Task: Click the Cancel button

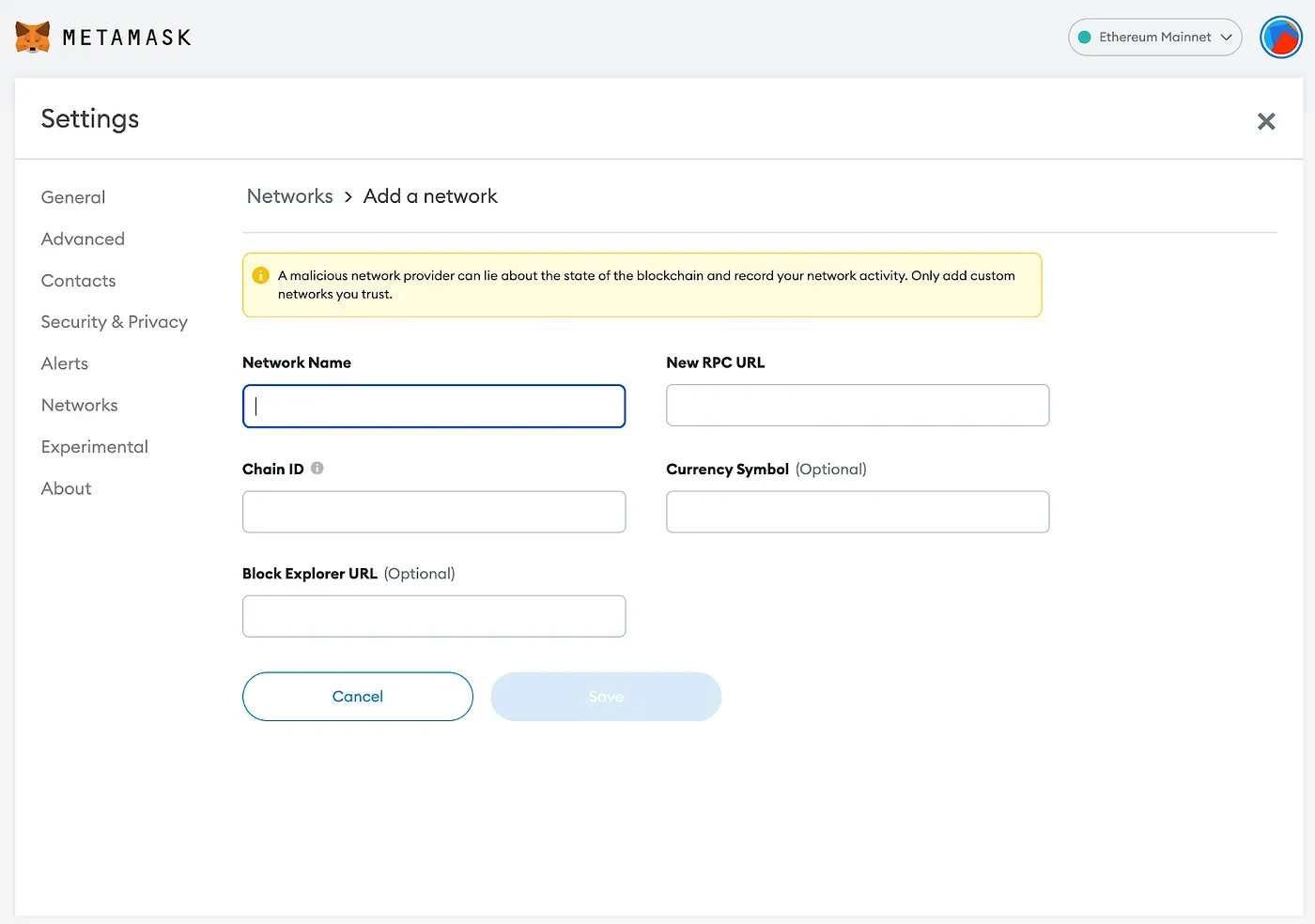Action: [x=357, y=696]
